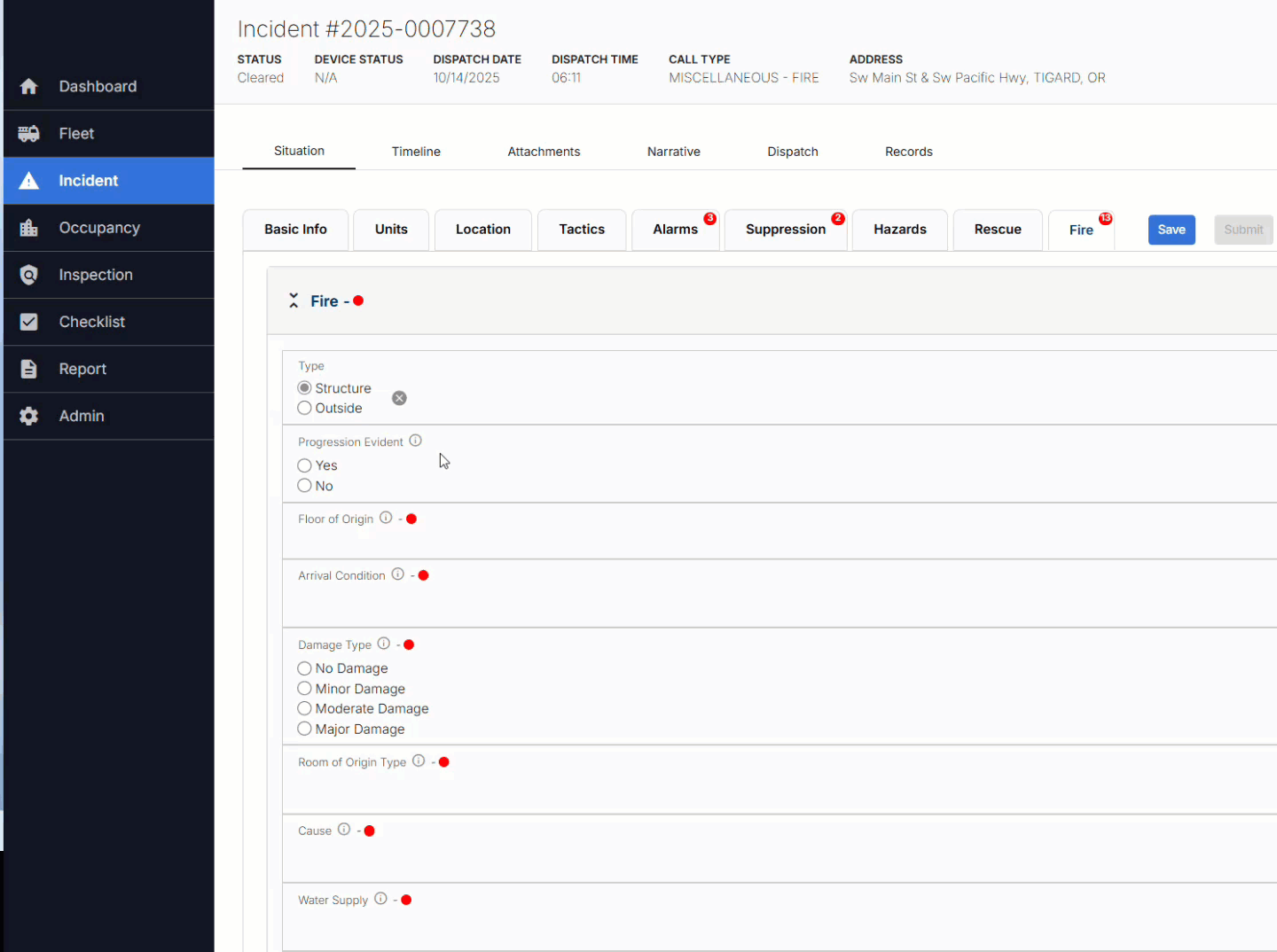Go to Inspection in sidebar
Viewport: 1277px width, 952px height.
[x=108, y=275]
